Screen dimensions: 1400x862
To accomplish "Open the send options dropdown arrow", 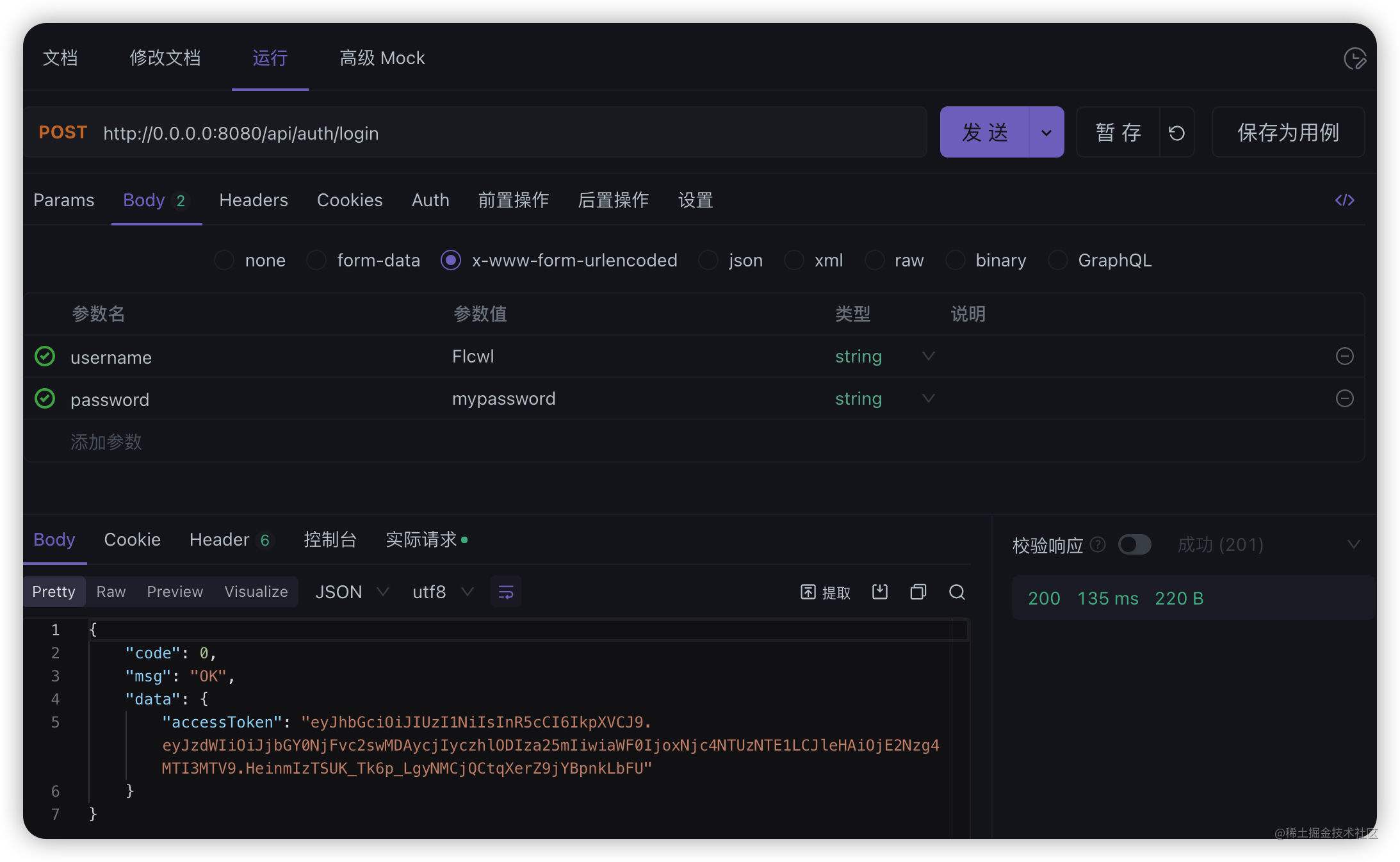I will [1046, 132].
